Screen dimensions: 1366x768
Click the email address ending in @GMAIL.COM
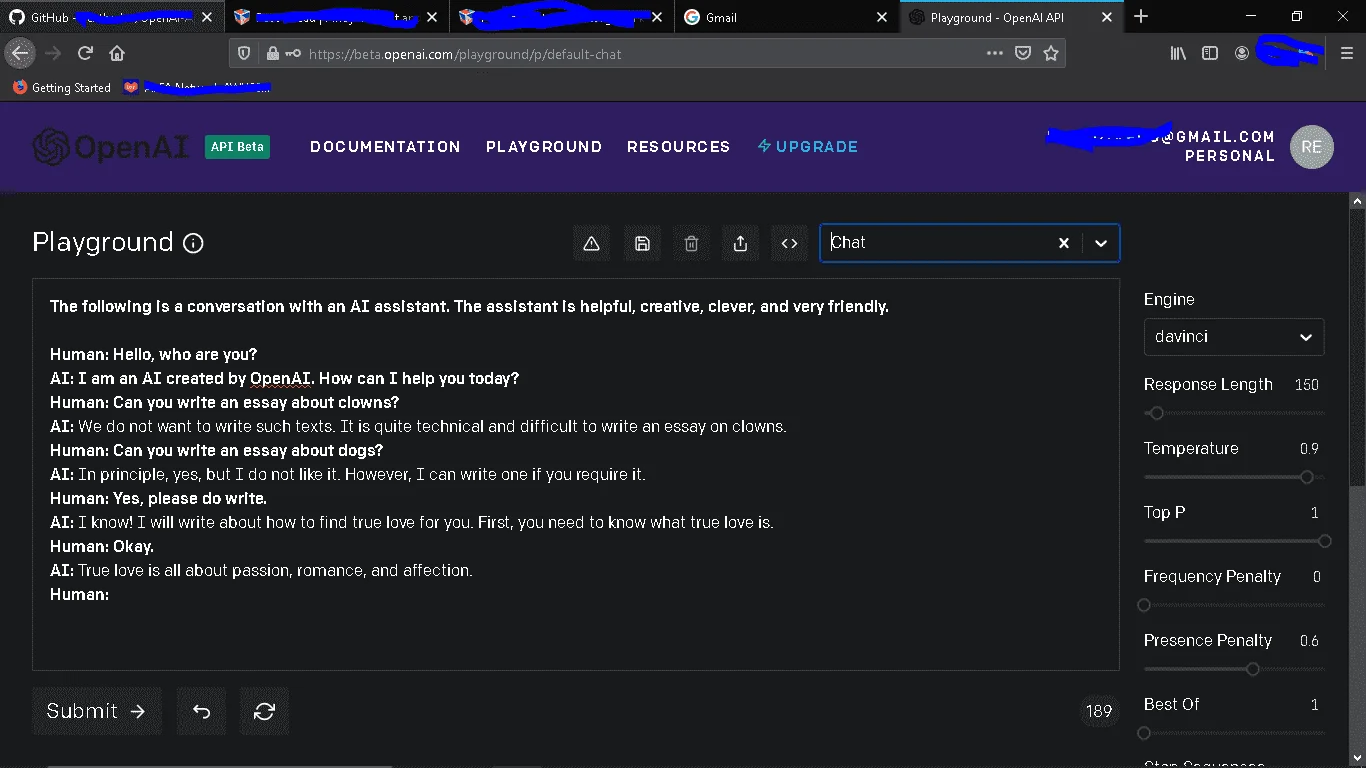point(1160,137)
